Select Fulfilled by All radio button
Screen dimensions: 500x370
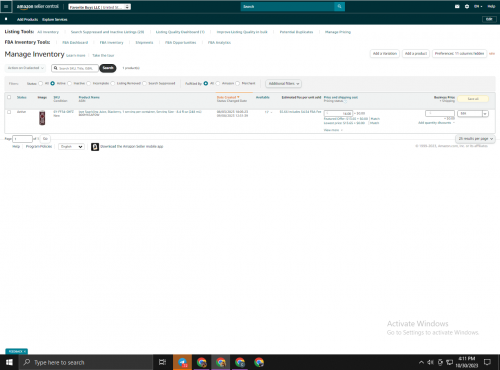[x=206, y=83]
